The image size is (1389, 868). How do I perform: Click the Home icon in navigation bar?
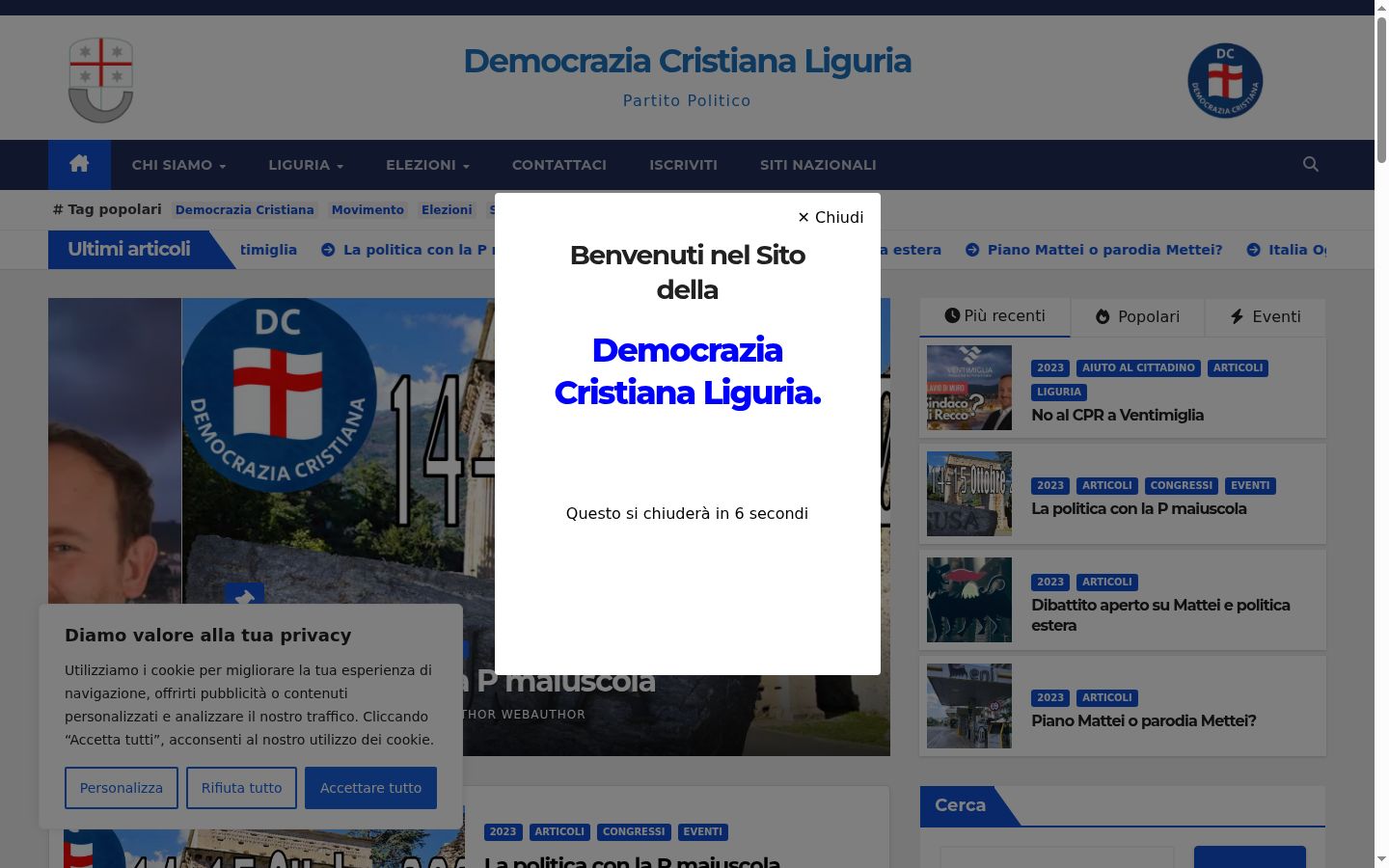79,164
